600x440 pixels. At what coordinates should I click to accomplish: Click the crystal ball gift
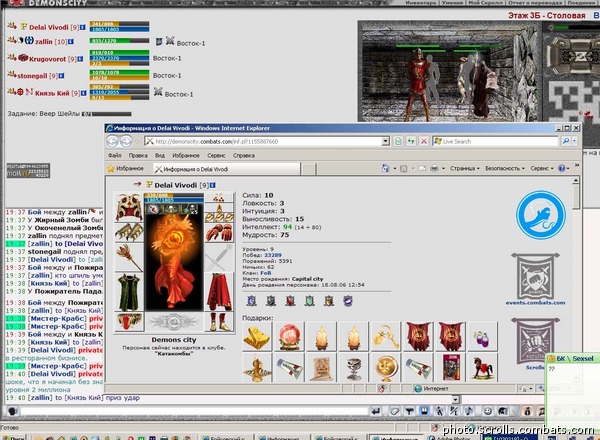tap(290, 337)
